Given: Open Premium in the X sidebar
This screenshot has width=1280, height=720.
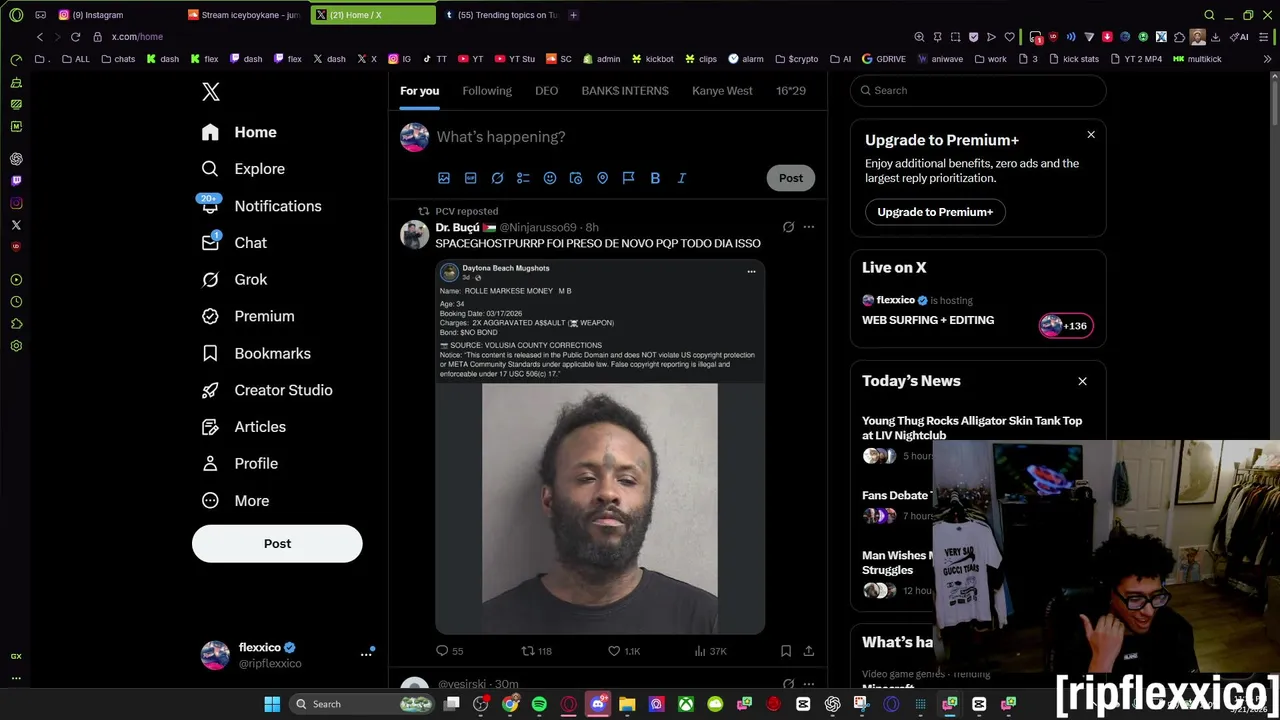Looking at the screenshot, I should pyautogui.click(x=248, y=316).
